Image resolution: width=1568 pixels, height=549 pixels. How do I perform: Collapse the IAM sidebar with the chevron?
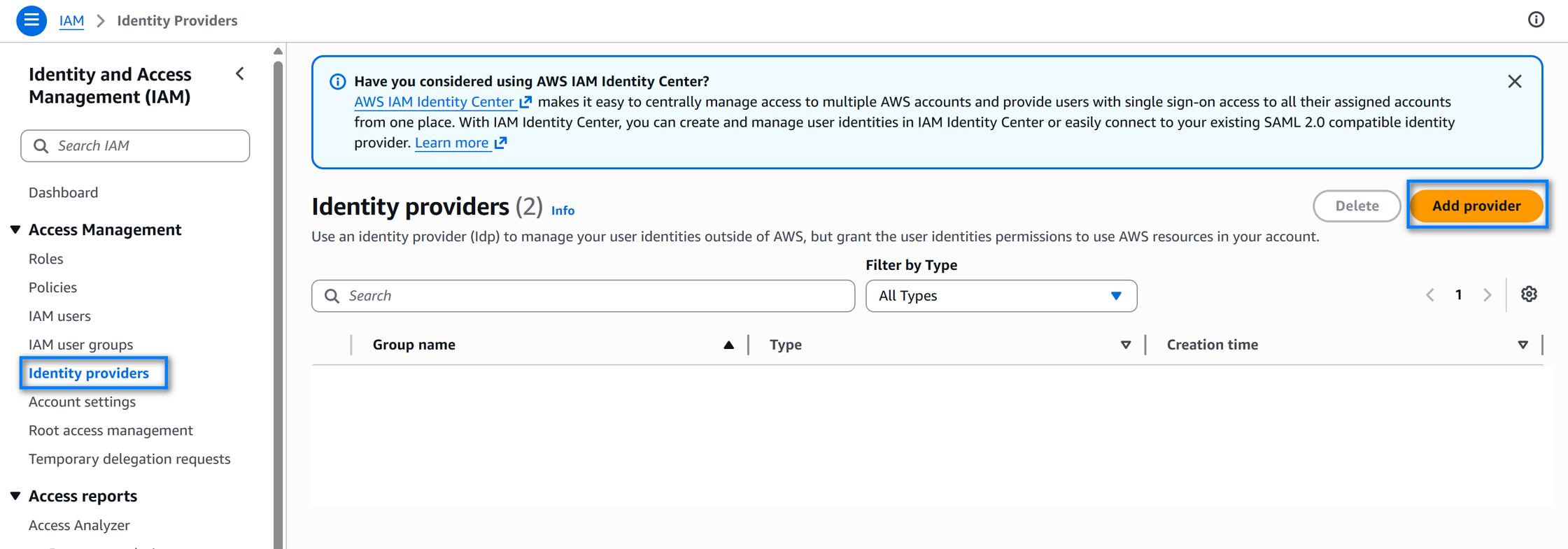(x=240, y=73)
